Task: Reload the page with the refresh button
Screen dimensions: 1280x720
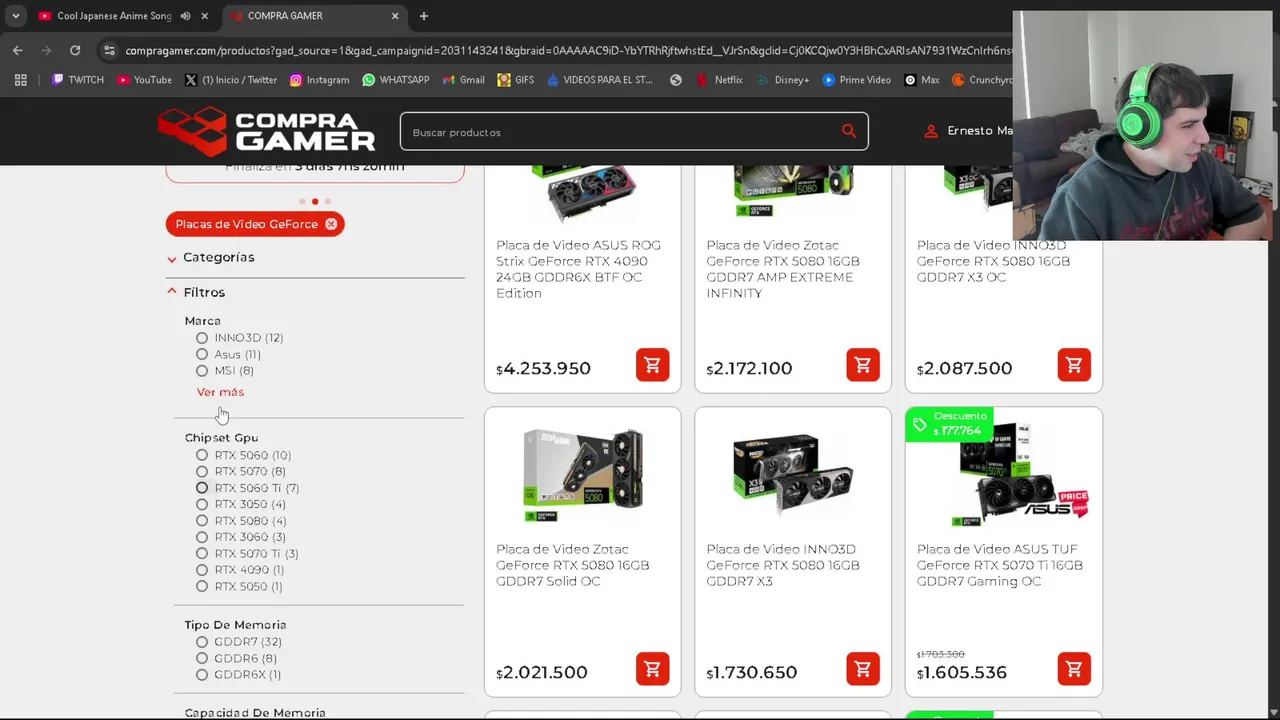Action: click(75, 50)
